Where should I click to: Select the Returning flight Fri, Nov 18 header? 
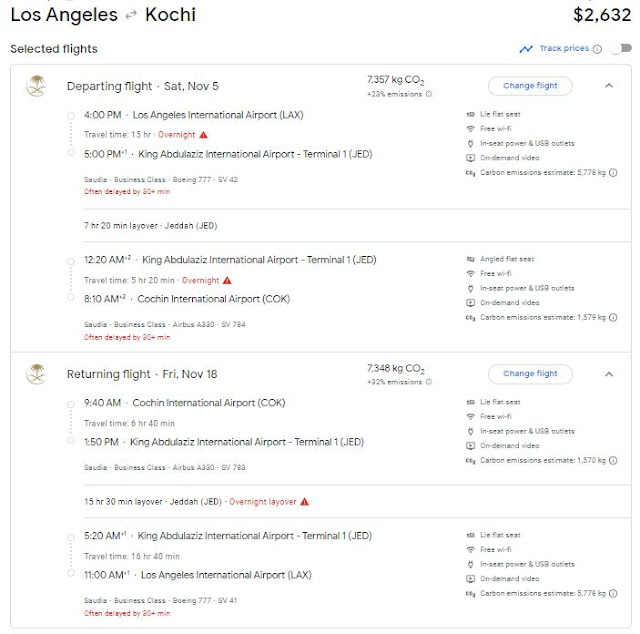tap(141, 375)
